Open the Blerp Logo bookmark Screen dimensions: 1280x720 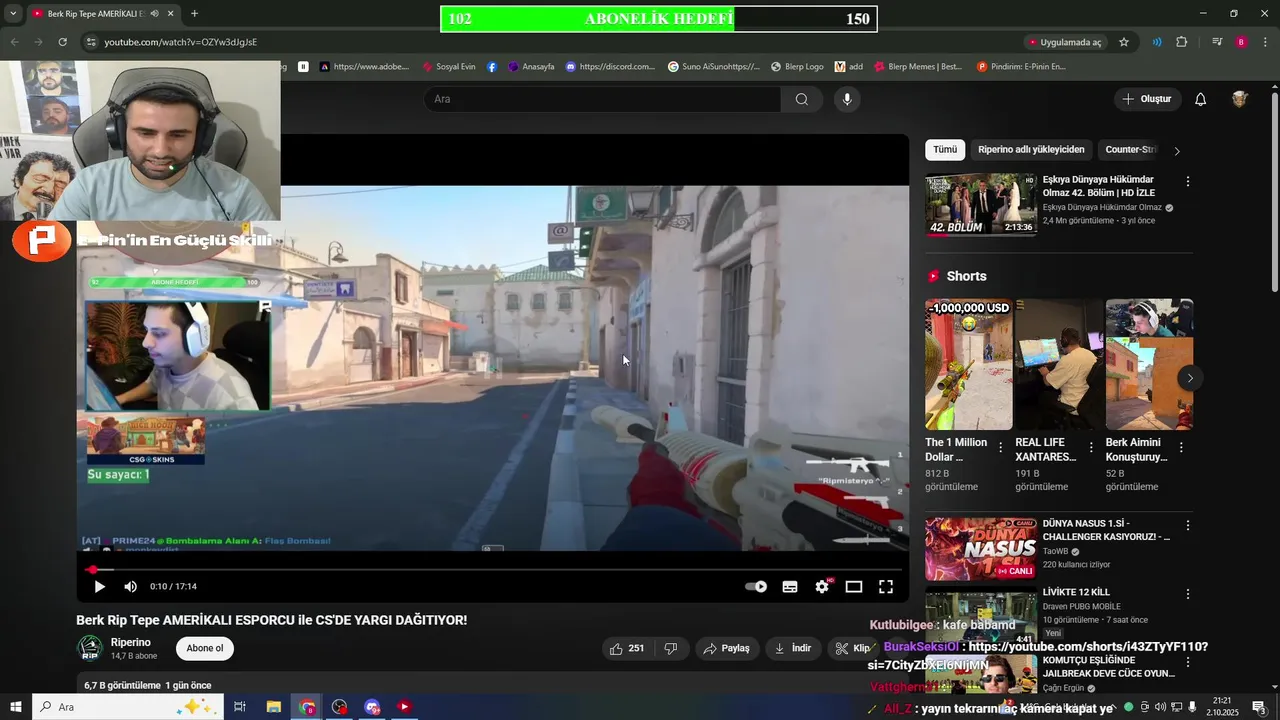click(797, 67)
